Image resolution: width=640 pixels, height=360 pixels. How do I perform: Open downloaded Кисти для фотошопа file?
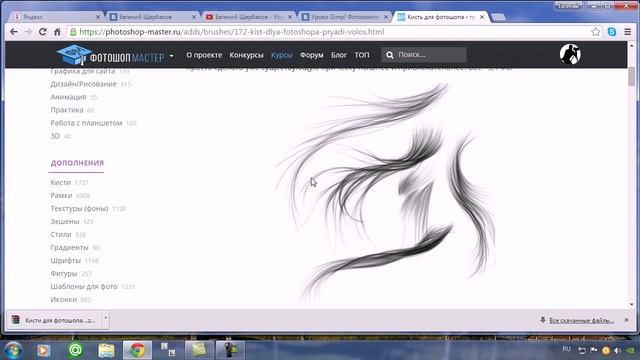pos(54,320)
